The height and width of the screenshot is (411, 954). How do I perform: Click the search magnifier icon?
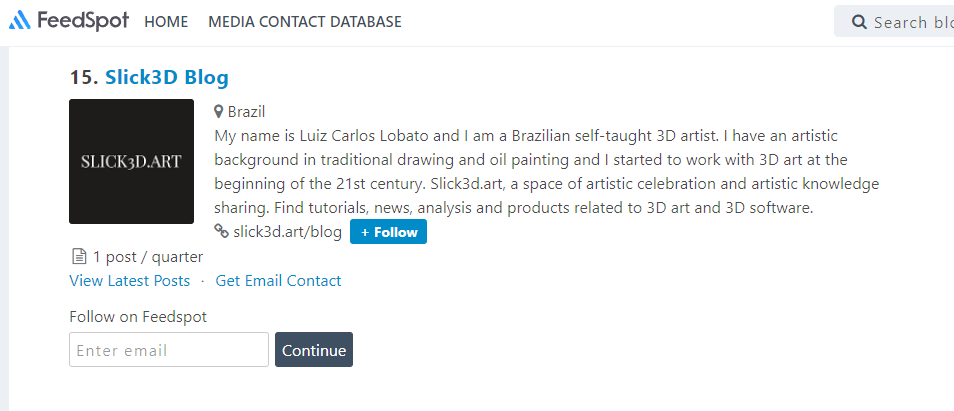click(858, 22)
